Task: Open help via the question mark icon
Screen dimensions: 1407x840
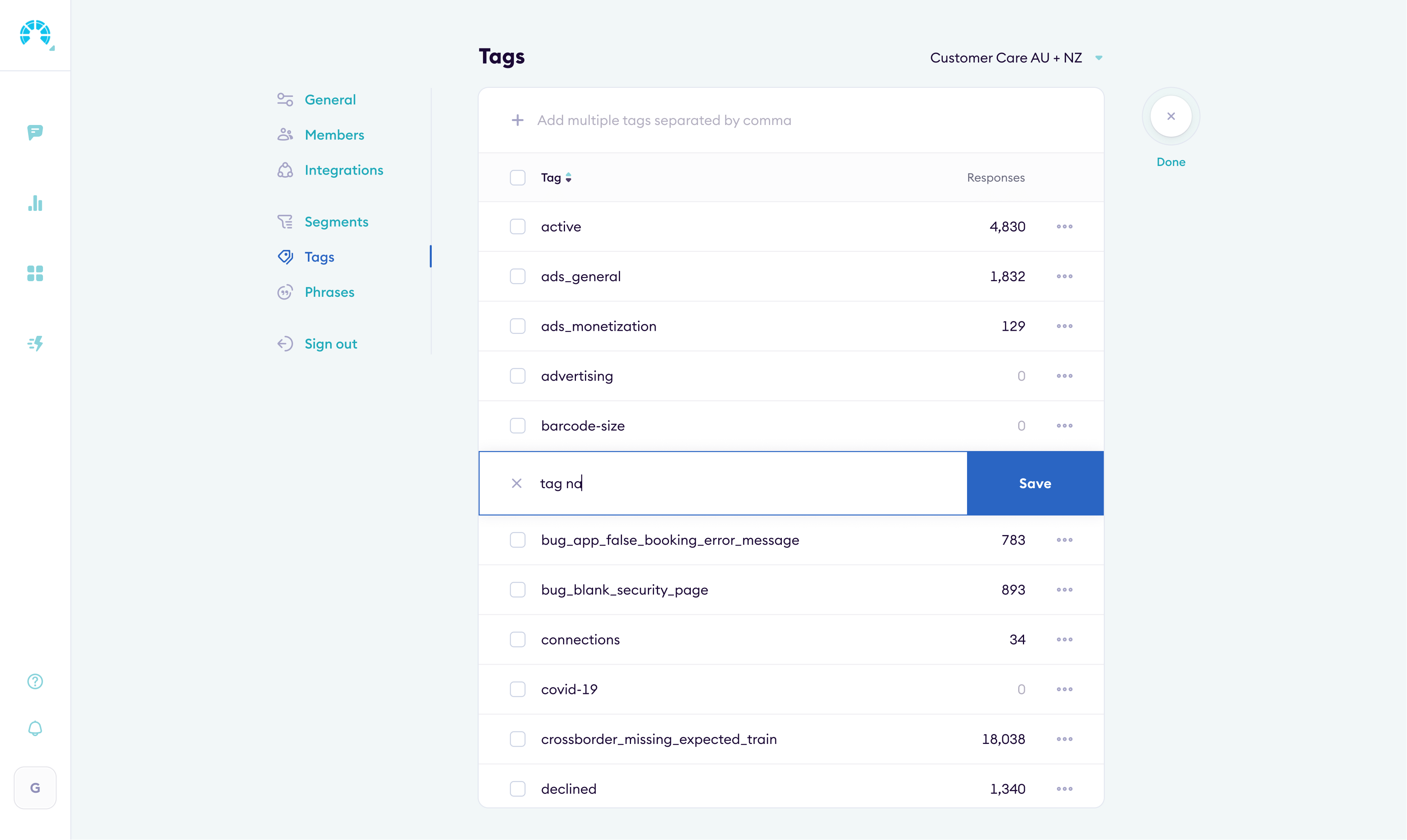Action: tap(35, 681)
